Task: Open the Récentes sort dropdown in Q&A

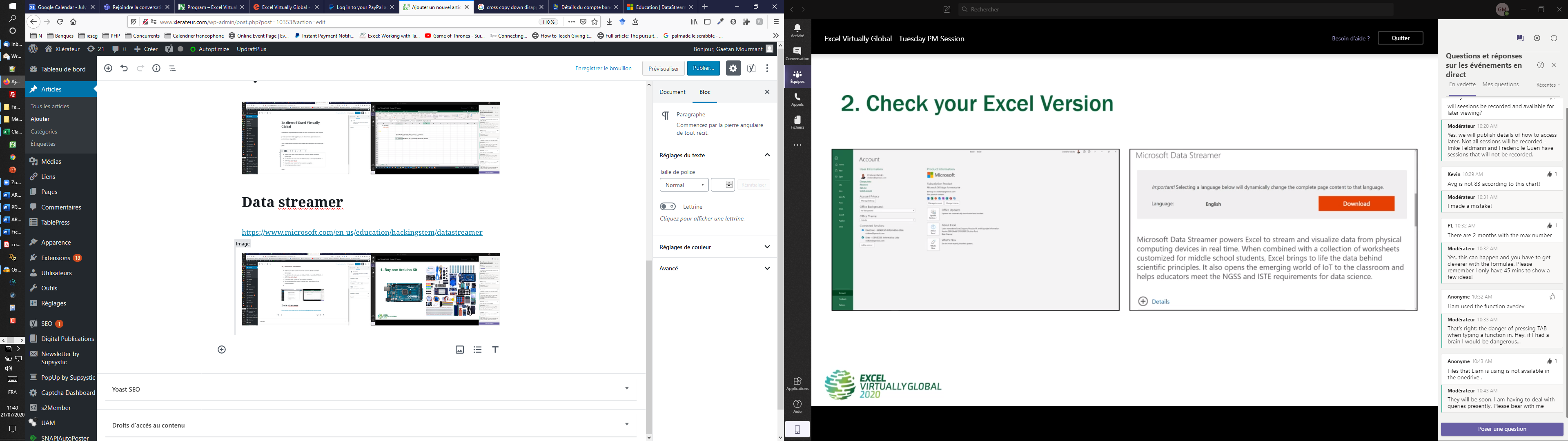Action: click(x=1548, y=85)
